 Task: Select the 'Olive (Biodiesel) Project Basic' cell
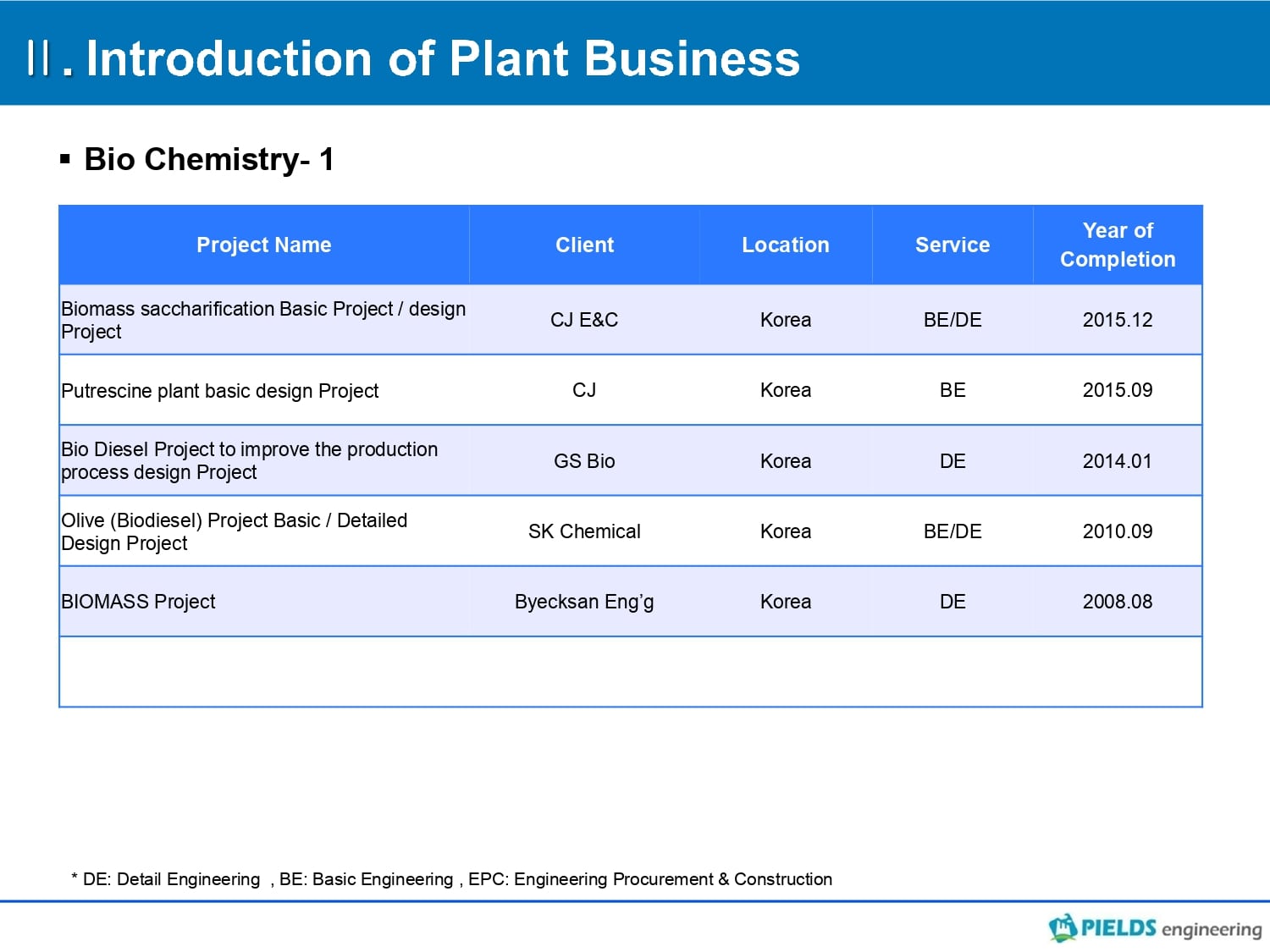264,531
